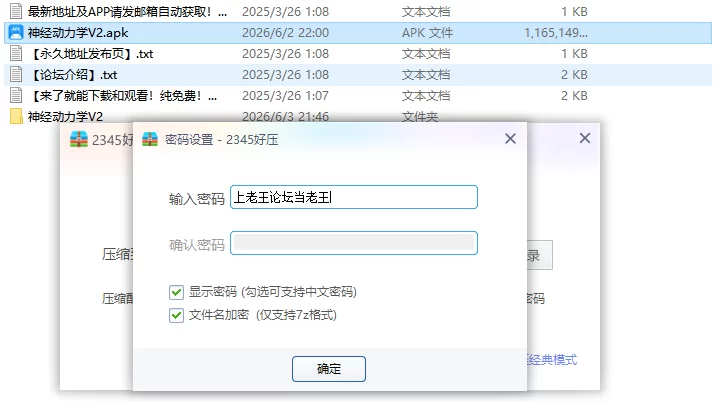Click the 确定 button in password dialog
The height and width of the screenshot is (413, 727).
click(329, 369)
